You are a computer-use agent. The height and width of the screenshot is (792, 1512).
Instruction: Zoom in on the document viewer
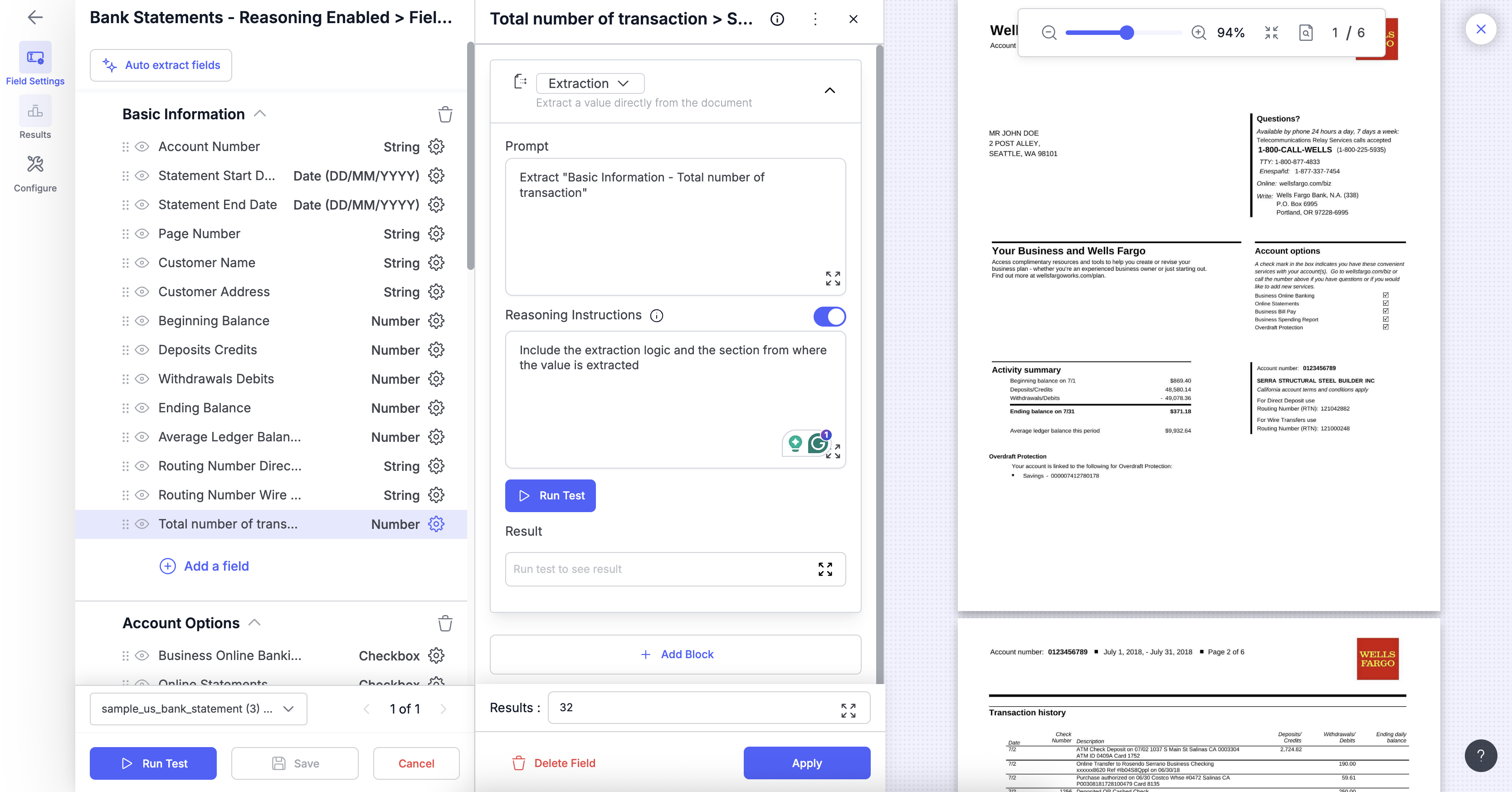tap(1199, 33)
